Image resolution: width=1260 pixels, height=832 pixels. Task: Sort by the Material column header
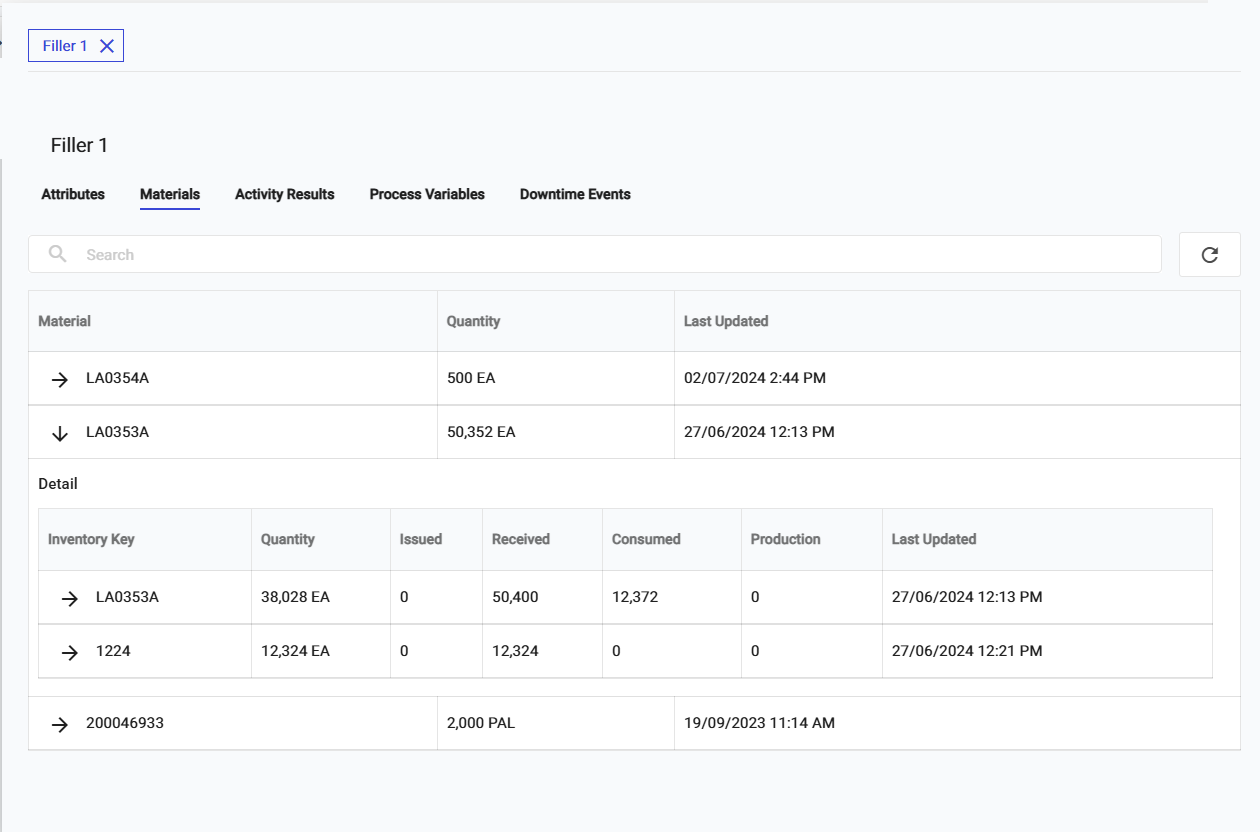(x=65, y=321)
